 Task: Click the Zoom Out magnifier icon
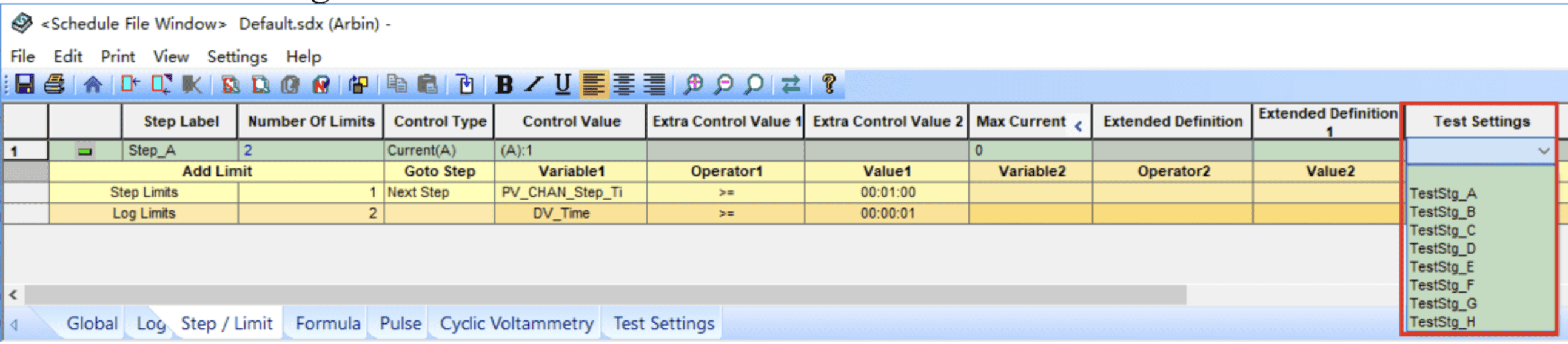723,84
